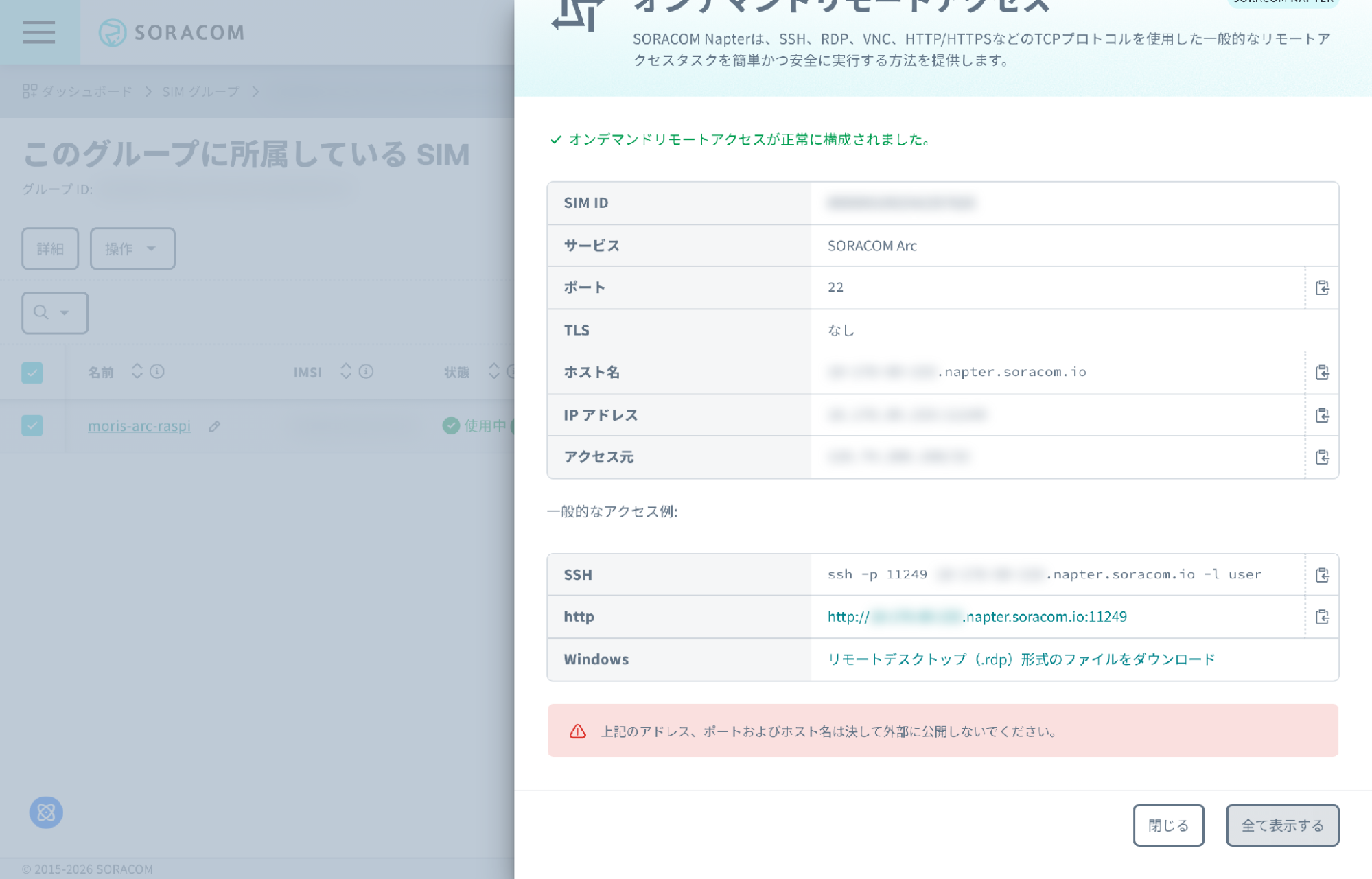Open the moris-arc-raspi SIM link
Viewport: 1372px width, 879px height.
click(139, 425)
